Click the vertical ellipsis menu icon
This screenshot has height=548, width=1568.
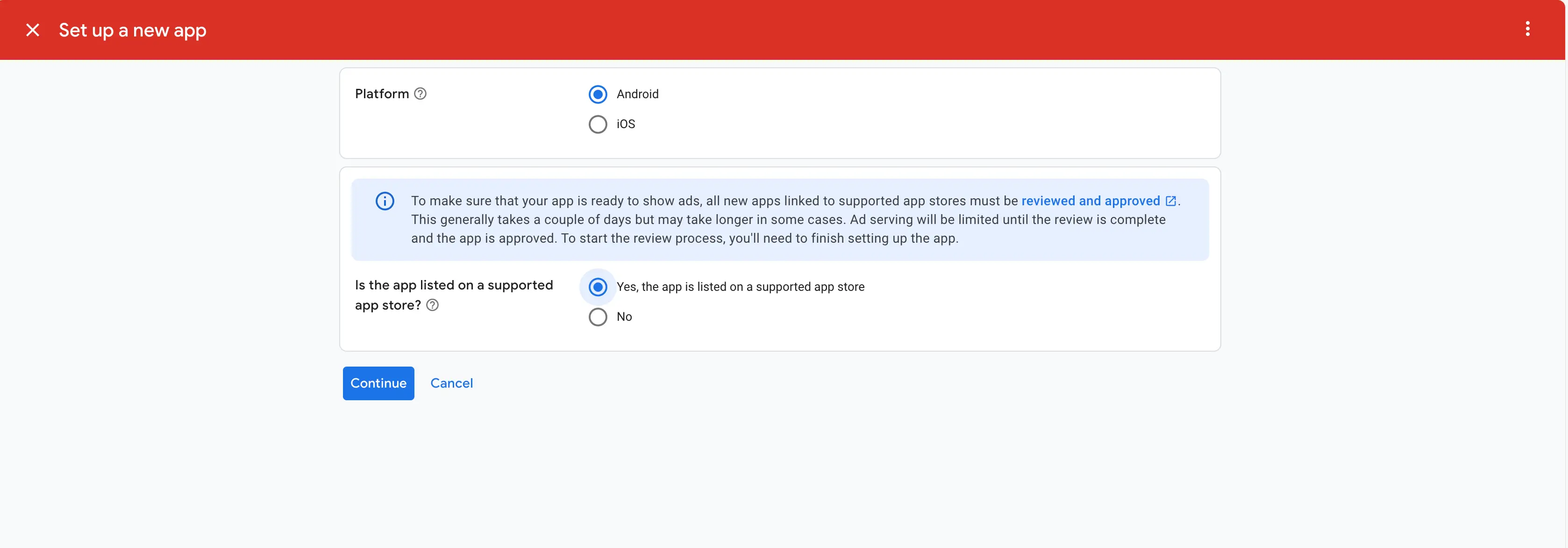tap(1529, 29)
